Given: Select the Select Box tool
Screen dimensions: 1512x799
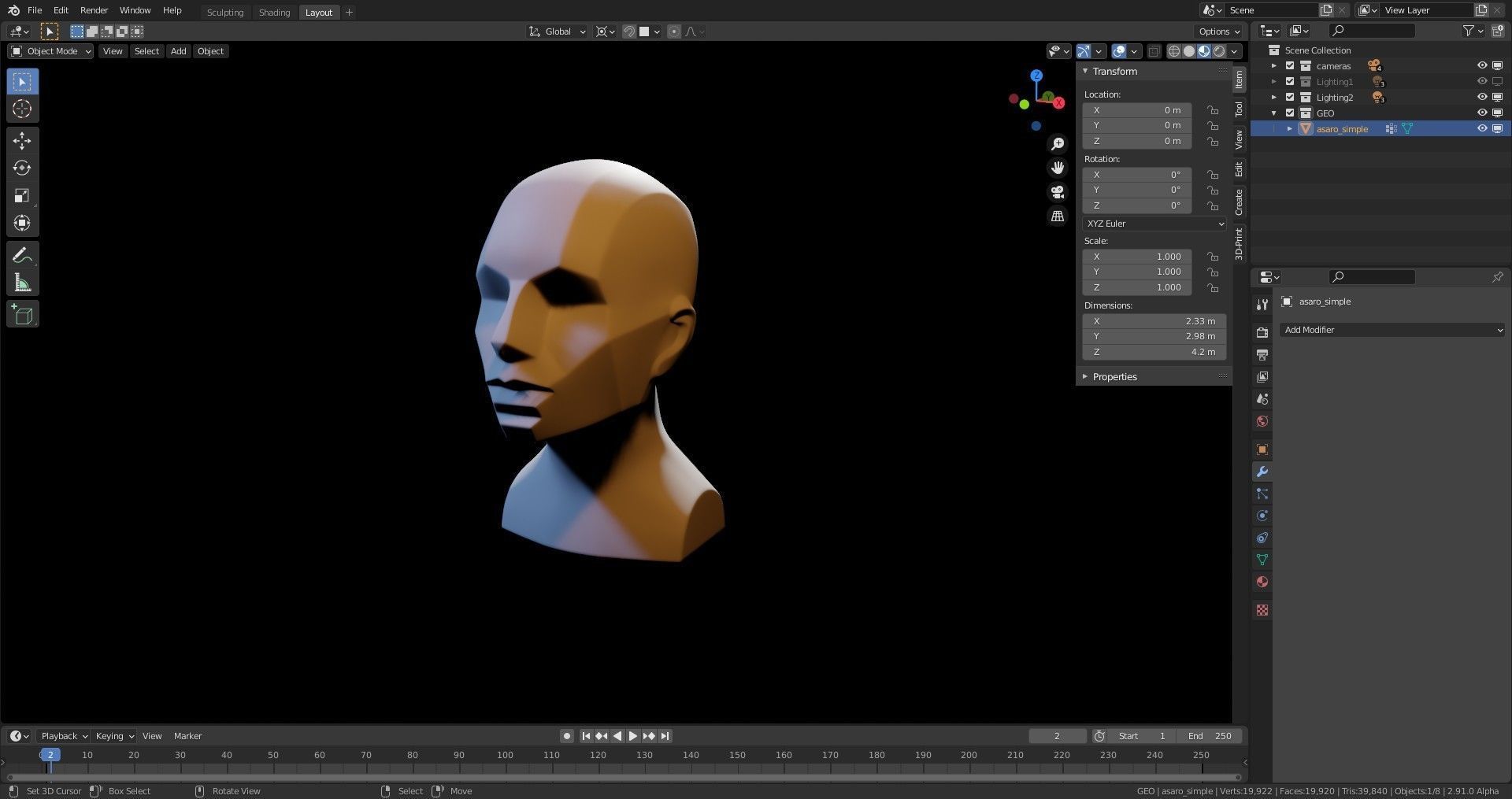Looking at the screenshot, I should point(22,82).
